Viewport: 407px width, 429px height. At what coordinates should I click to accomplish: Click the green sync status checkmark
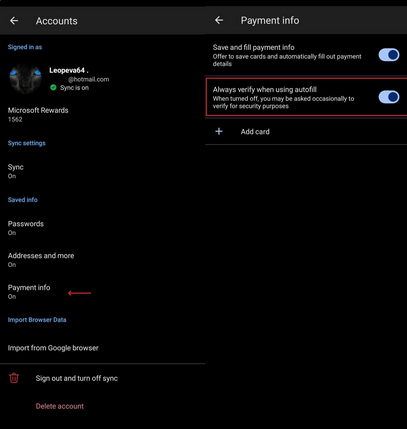[x=53, y=88]
